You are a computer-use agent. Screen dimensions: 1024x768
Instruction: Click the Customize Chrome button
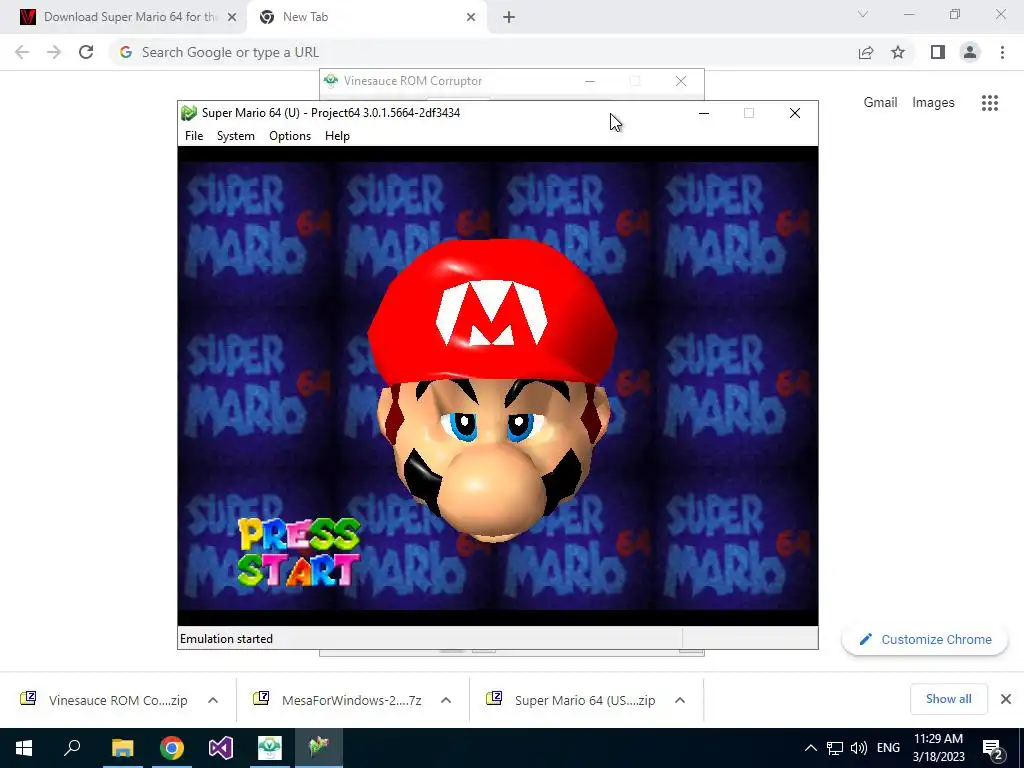click(x=925, y=639)
